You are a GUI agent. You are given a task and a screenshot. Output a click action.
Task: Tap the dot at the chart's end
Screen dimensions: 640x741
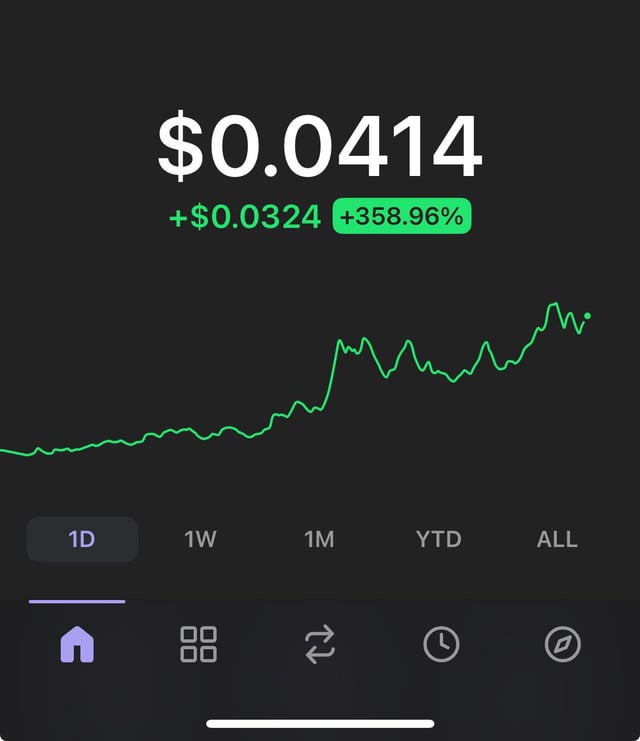coord(588,316)
